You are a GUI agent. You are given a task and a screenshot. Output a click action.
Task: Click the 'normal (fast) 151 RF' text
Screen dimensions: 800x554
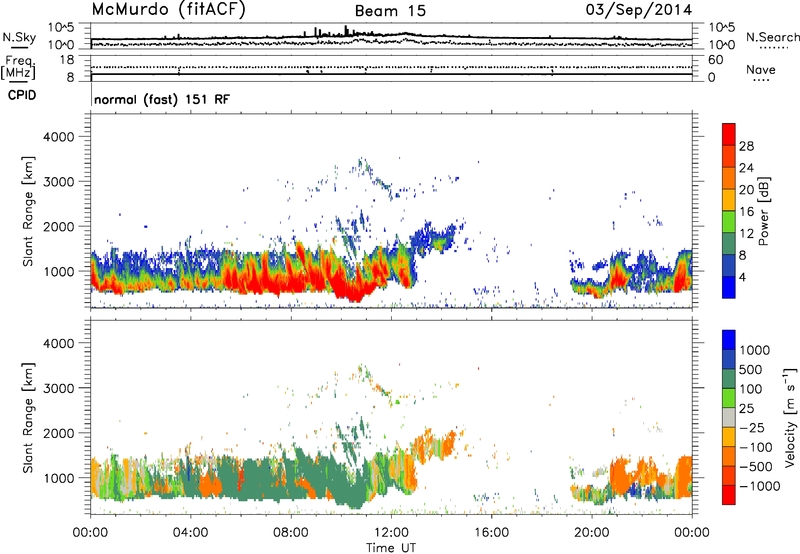click(x=162, y=99)
